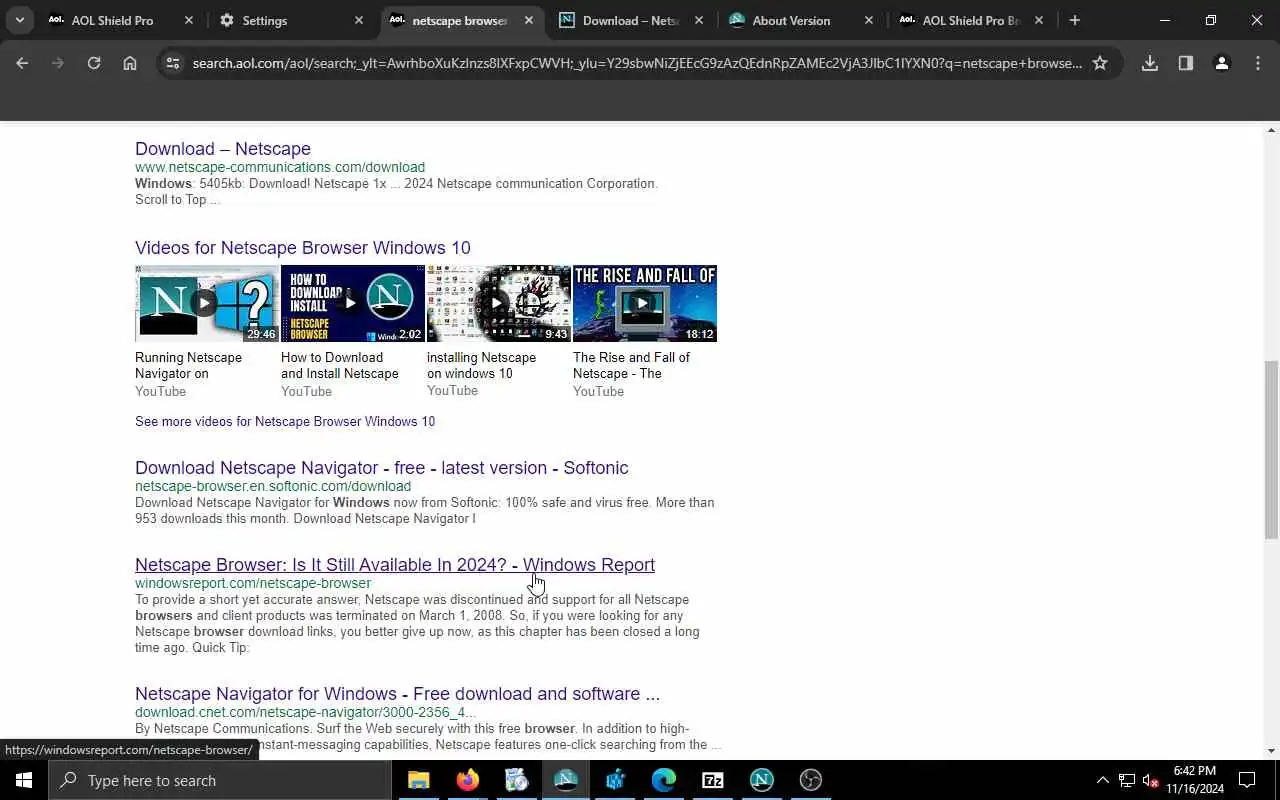This screenshot has width=1280, height=800.
Task: Open the browser three-dot menu
Action: click(1258, 63)
